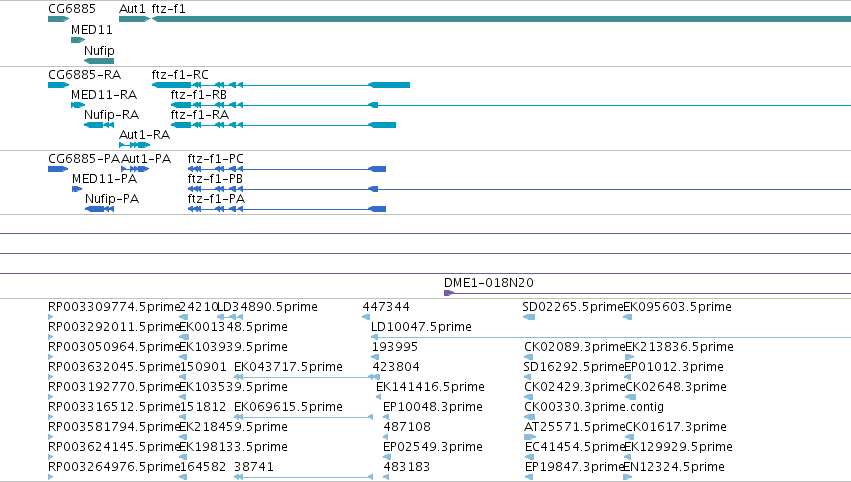Select the EK213836.5prime EST label
Viewport: 851px width, 482px height.
click(679, 347)
